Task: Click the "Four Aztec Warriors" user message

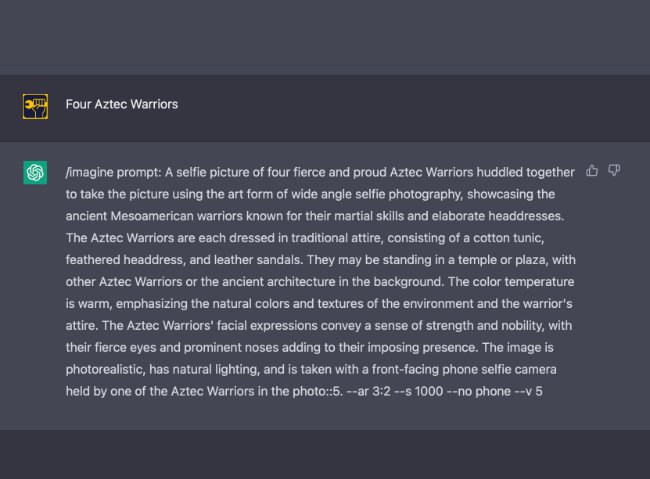Action: [122, 104]
